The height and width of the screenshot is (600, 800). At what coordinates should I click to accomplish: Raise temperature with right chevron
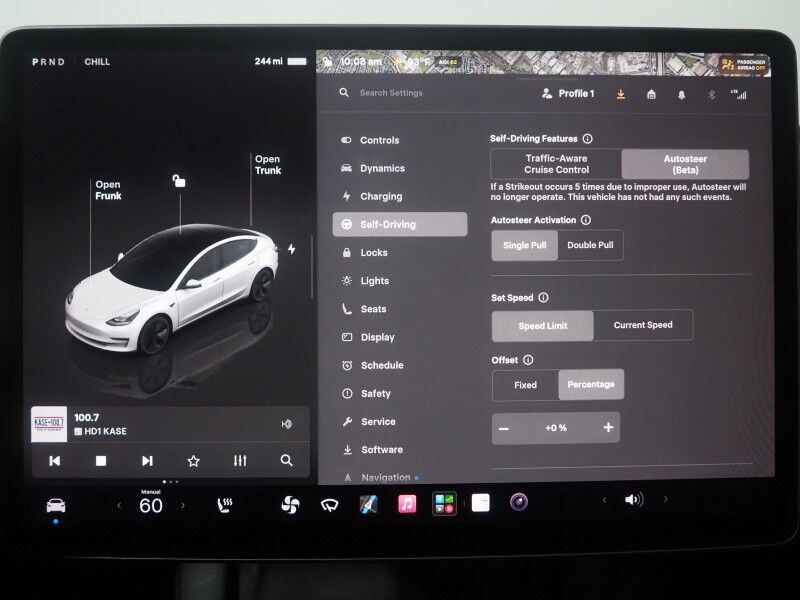tap(183, 506)
